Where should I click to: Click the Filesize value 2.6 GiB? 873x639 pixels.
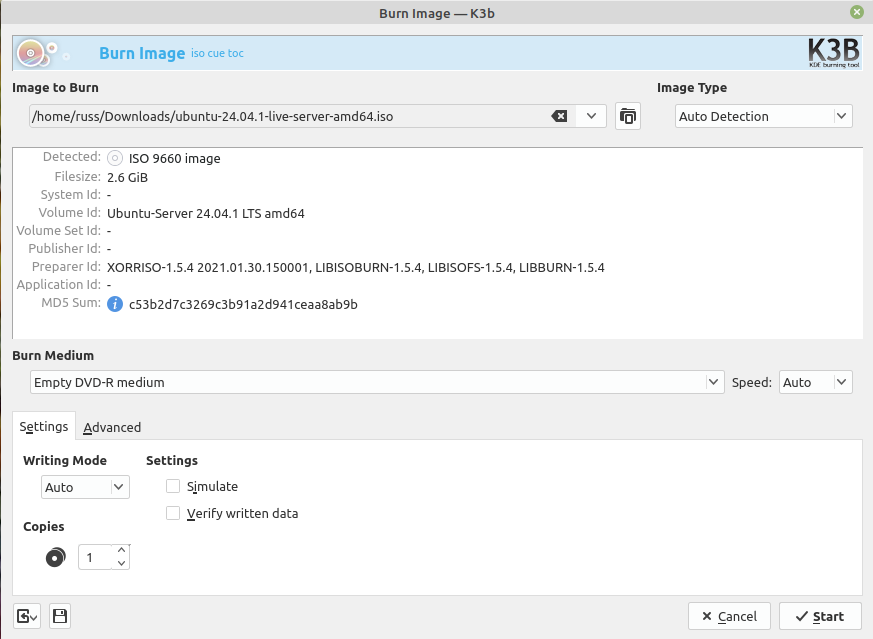(x=127, y=178)
